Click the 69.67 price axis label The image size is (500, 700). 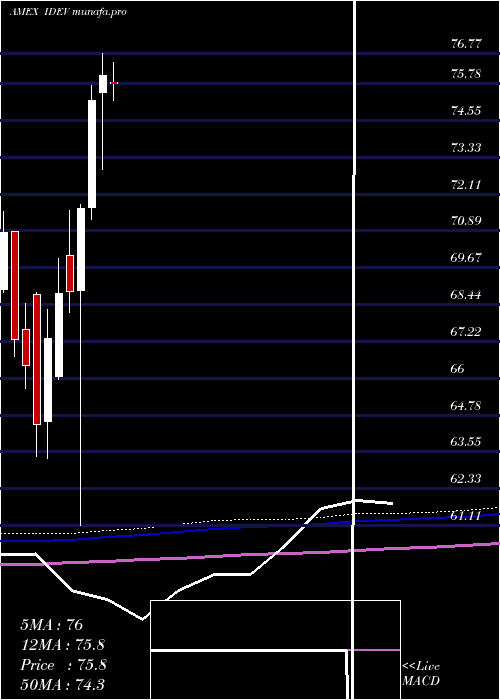(466, 258)
